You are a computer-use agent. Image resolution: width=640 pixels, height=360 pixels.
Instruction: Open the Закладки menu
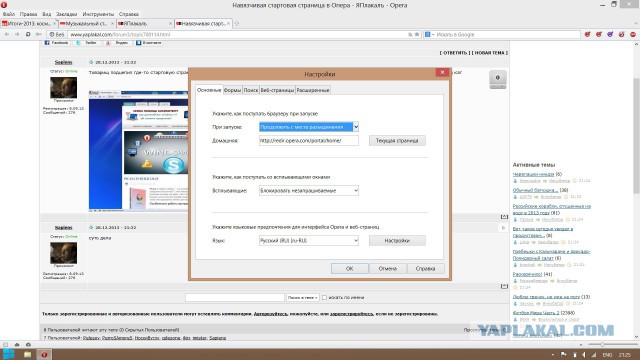click(66, 14)
